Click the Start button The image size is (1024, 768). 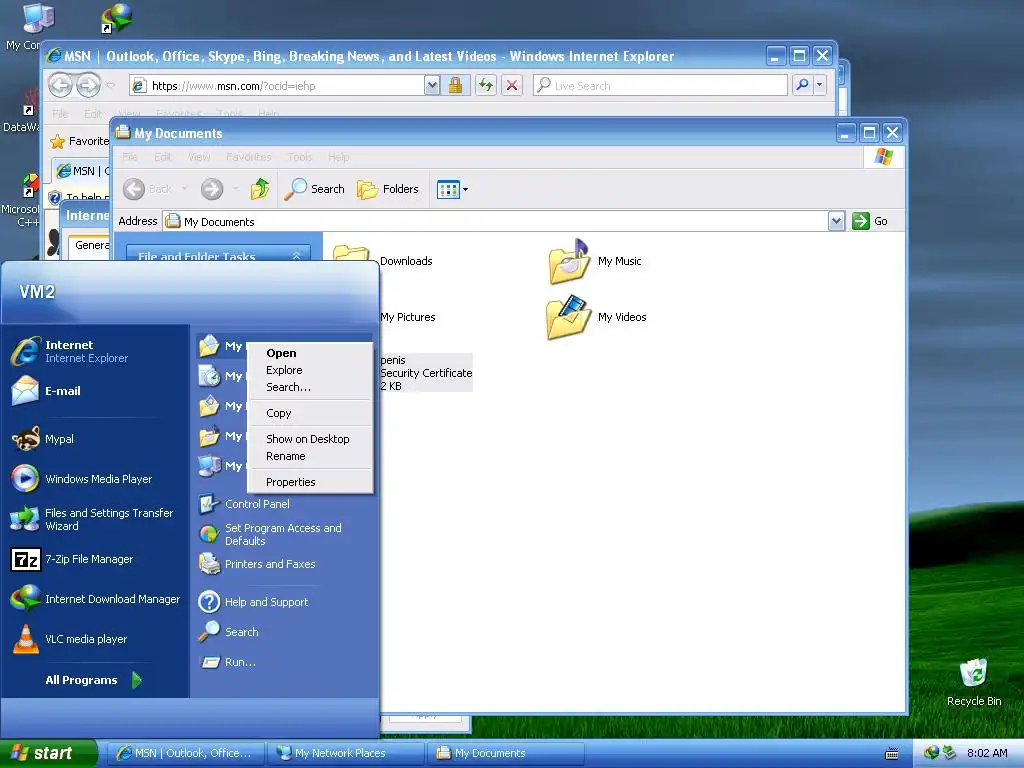click(48, 753)
